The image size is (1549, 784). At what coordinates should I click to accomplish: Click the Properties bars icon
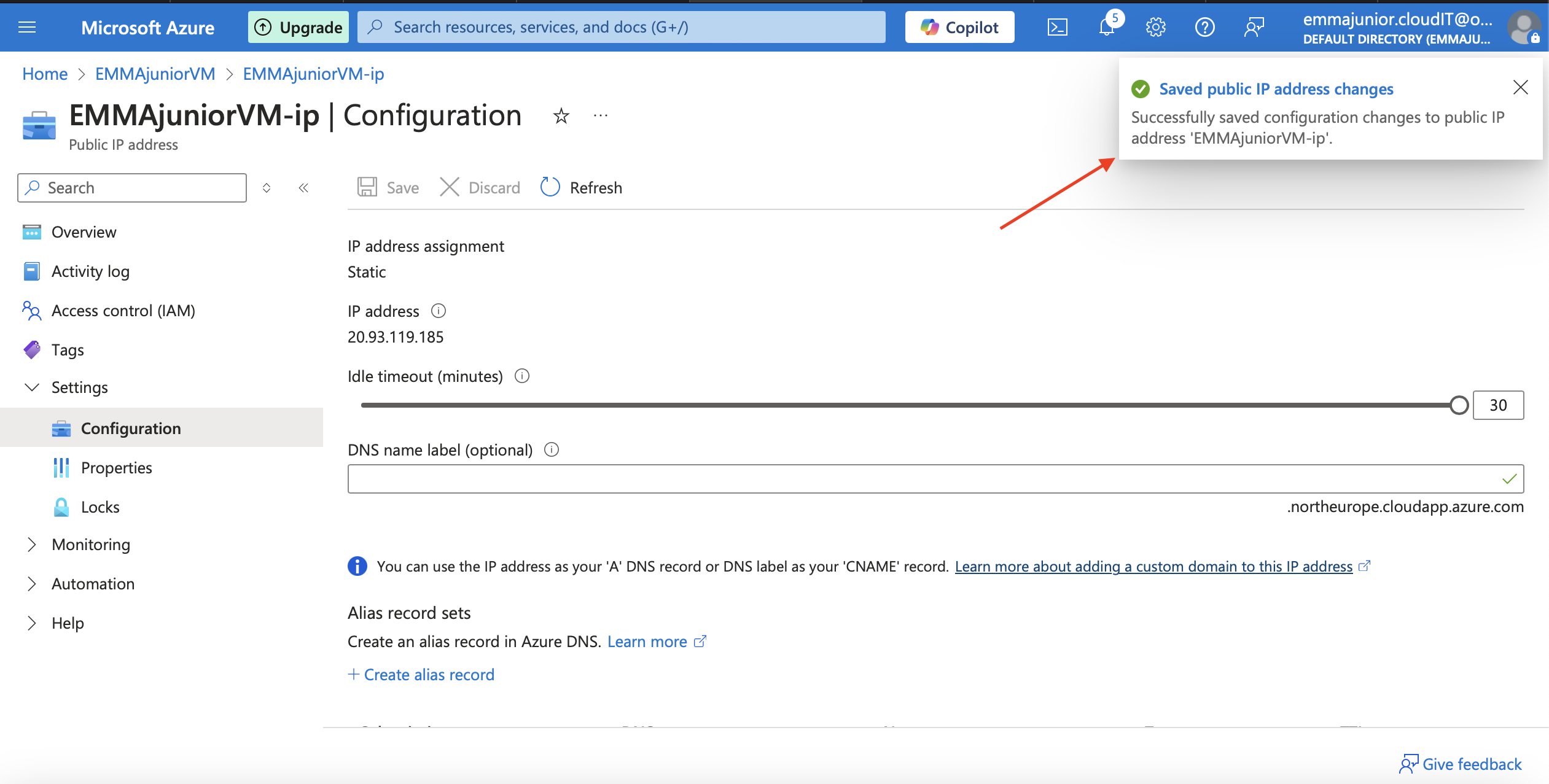click(61, 468)
